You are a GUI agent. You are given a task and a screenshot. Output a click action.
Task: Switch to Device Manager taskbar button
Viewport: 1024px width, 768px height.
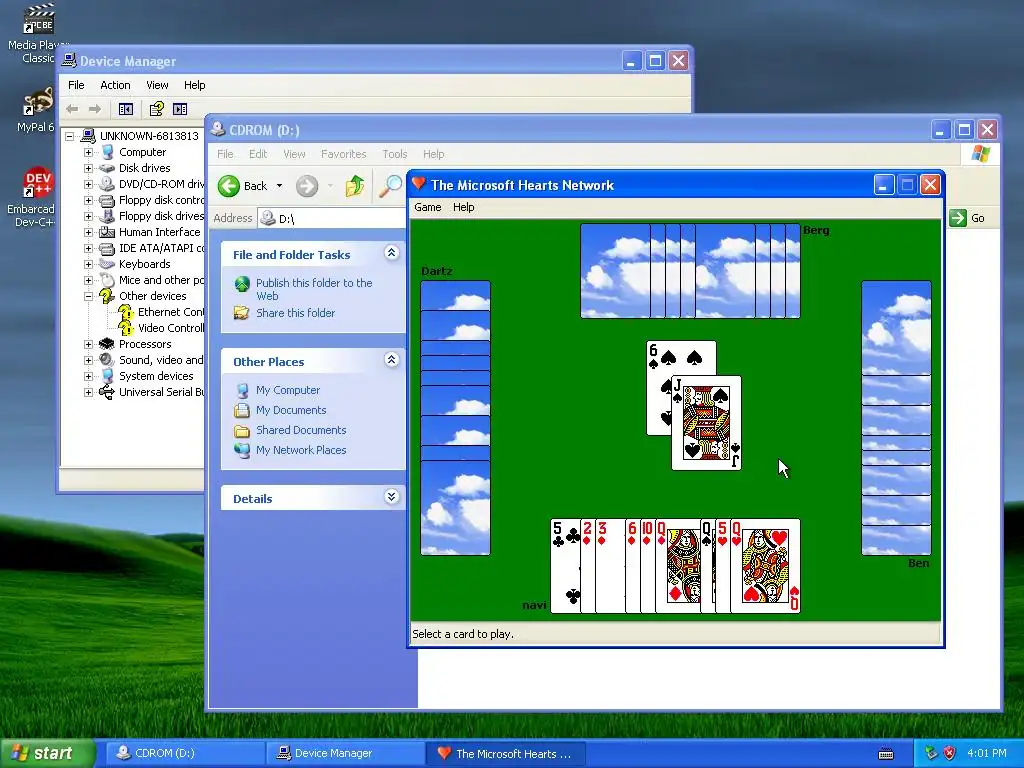tap(344, 753)
